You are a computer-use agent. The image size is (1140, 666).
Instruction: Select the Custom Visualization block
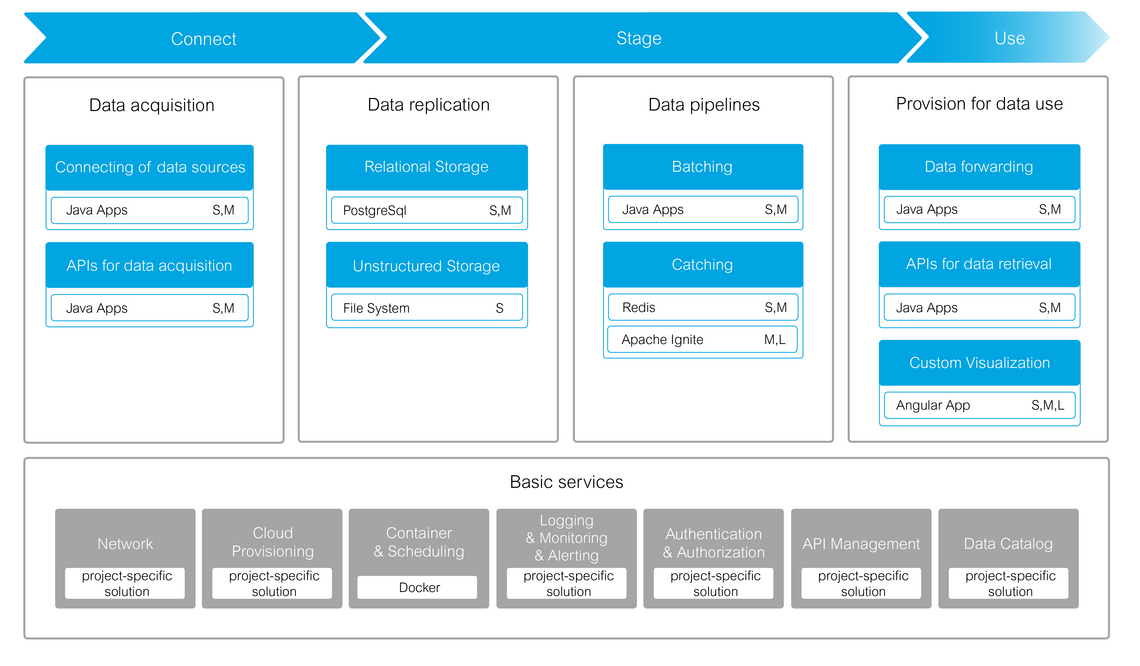click(979, 362)
